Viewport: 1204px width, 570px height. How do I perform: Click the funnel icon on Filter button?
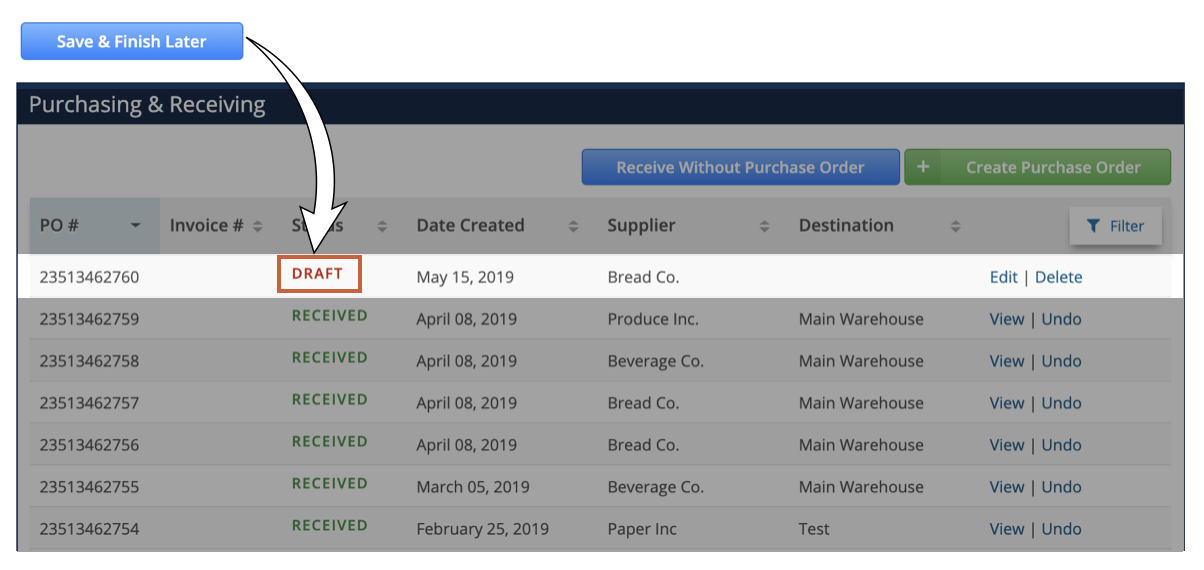point(1093,226)
